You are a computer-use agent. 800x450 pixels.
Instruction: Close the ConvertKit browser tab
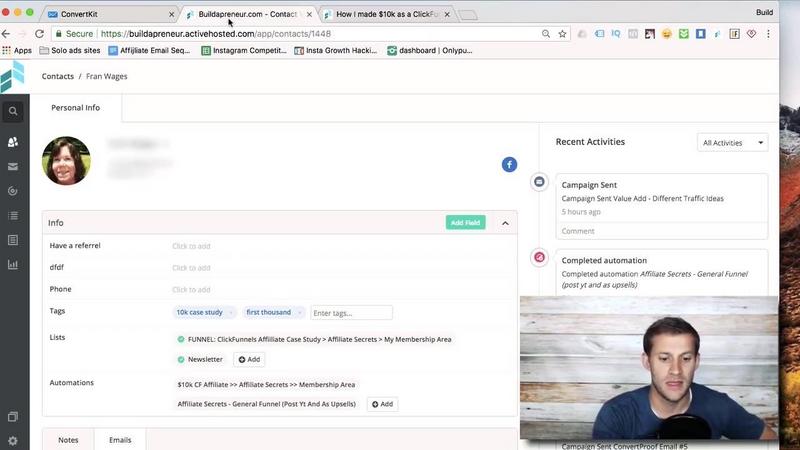pyautogui.click(x=171, y=14)
